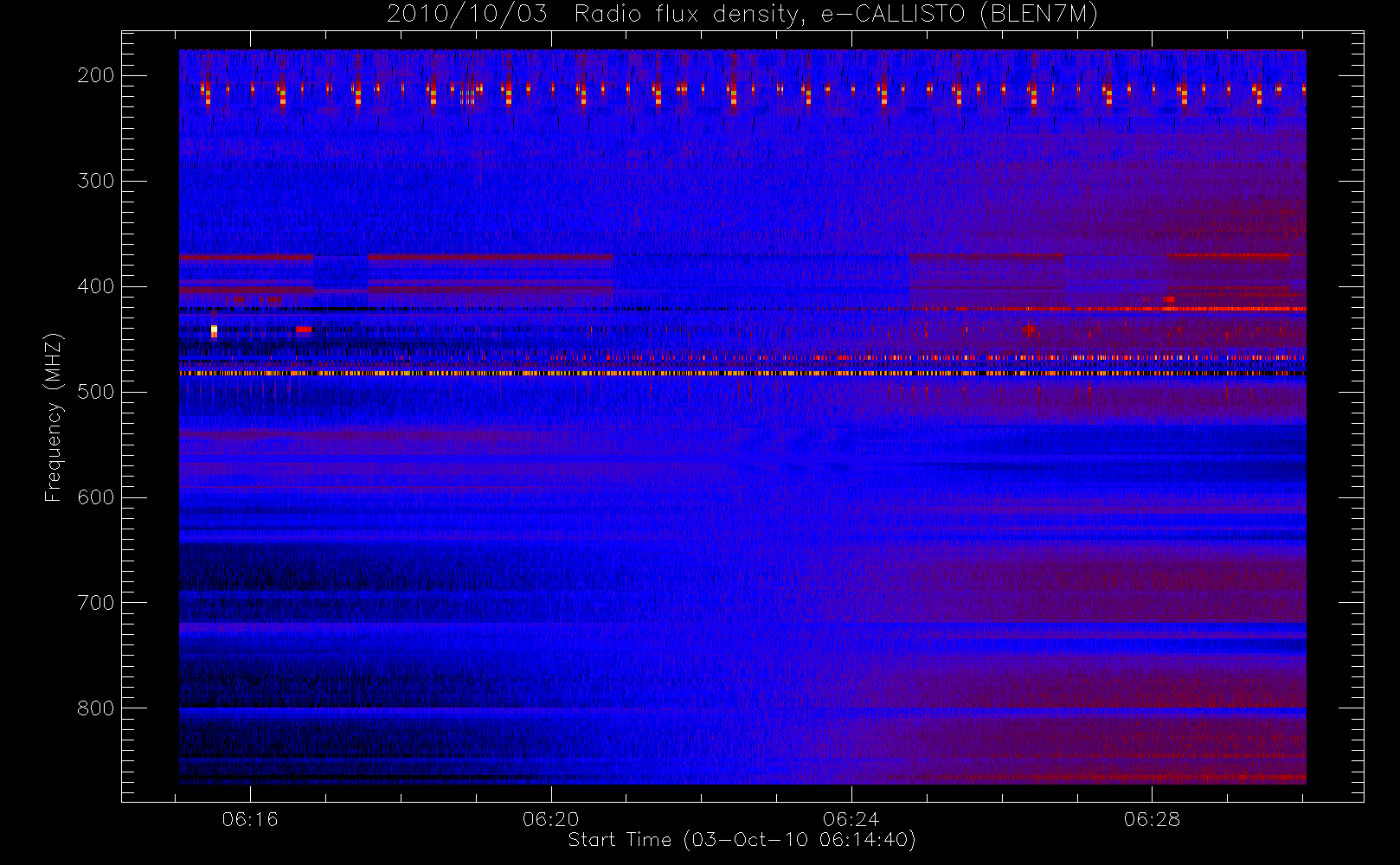Click the '800' frequency axis label
The height and width of the screenshot is (865, 1400).
point(95,708)
